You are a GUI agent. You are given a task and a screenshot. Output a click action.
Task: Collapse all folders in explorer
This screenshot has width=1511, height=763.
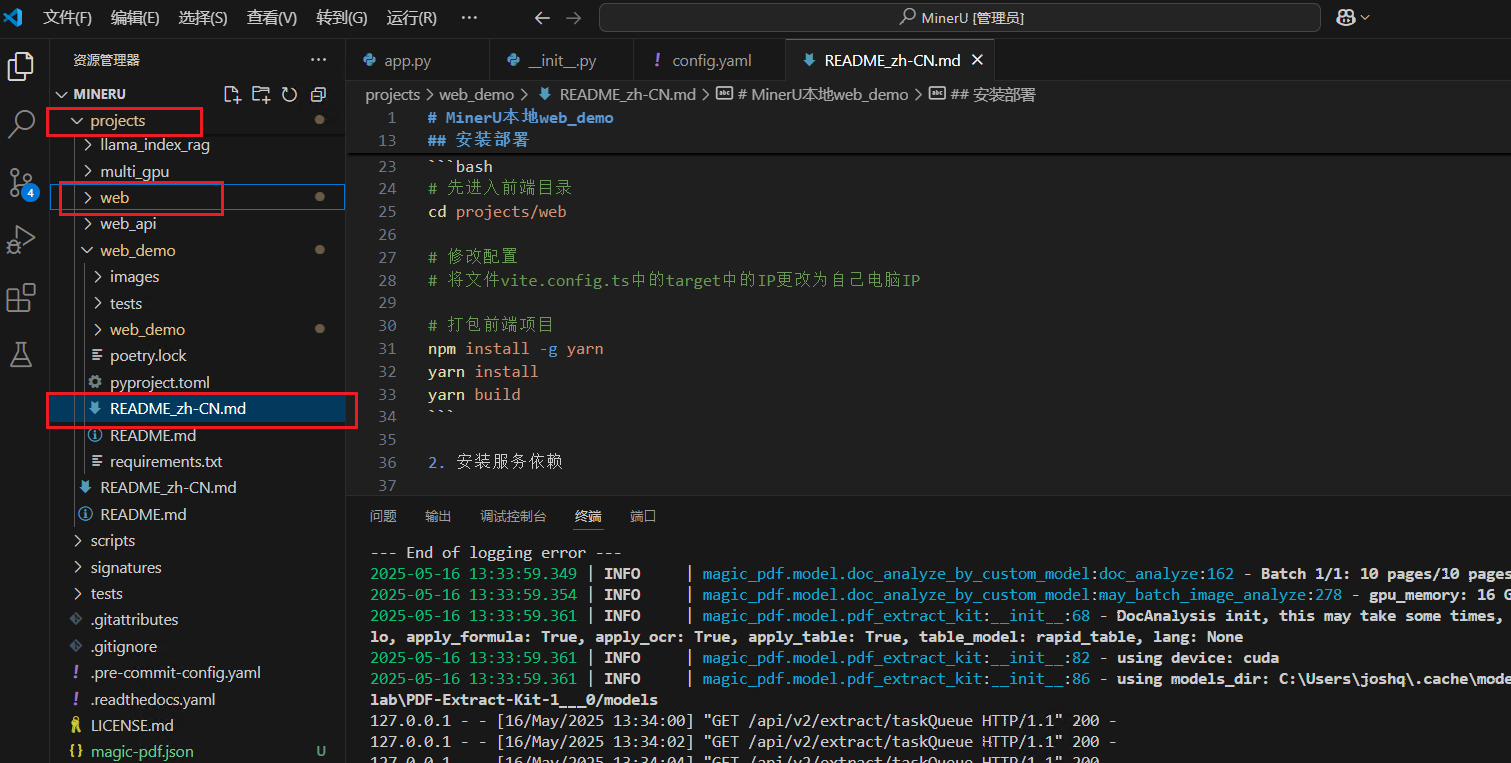[x=318, y=94]
